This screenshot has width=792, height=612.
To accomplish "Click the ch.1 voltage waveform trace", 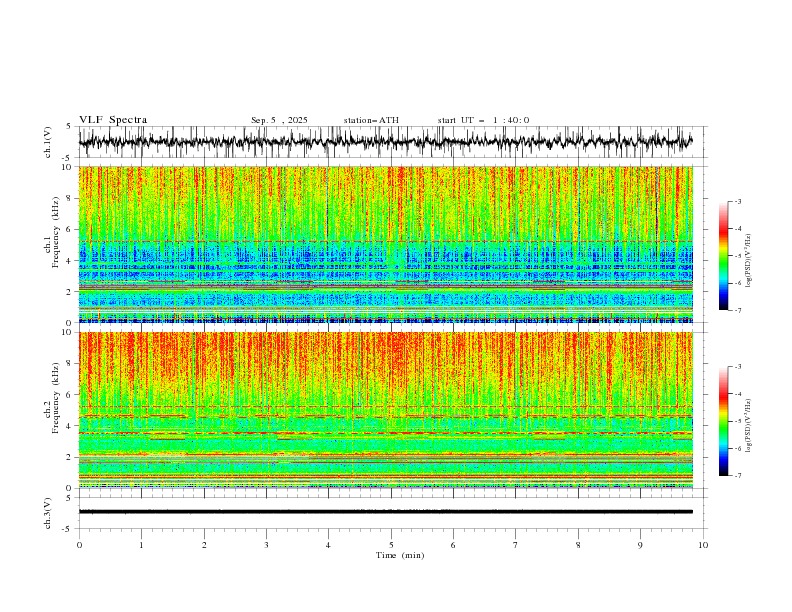I will point(385,142).
